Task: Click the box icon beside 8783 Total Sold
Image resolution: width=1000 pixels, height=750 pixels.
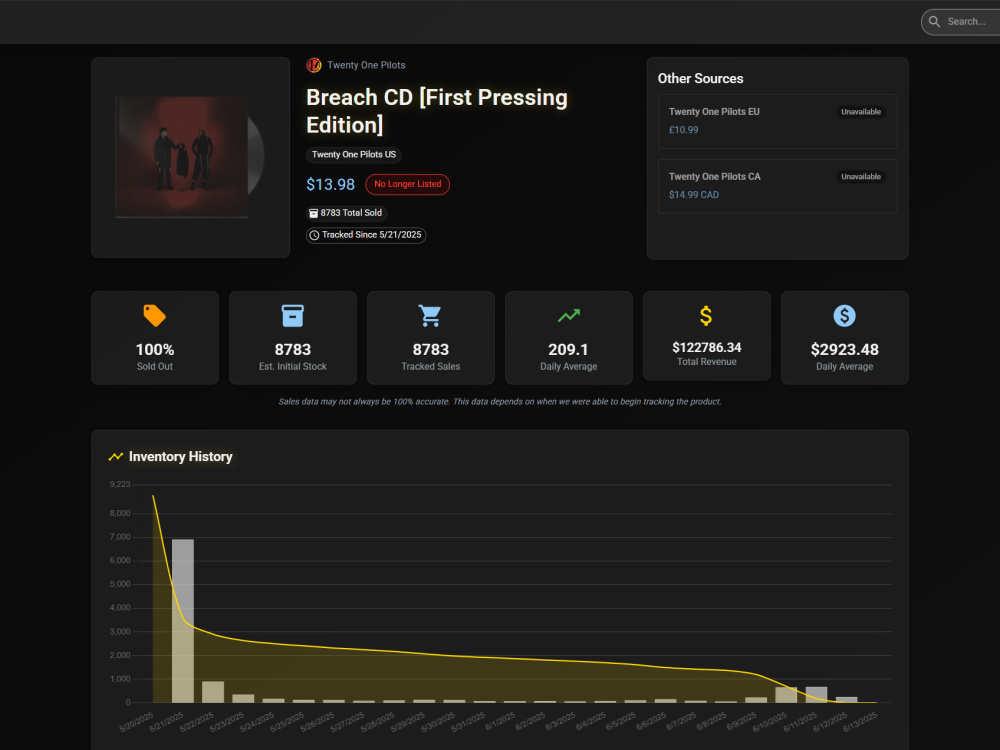Action: coord(313,213)
